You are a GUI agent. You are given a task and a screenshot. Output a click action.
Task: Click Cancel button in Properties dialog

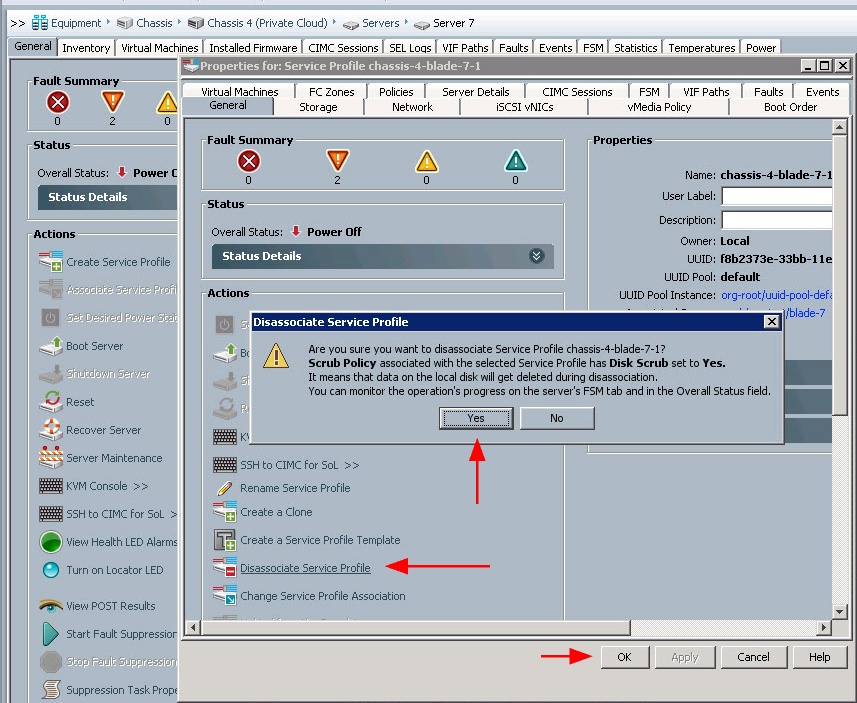coord(753,657)
